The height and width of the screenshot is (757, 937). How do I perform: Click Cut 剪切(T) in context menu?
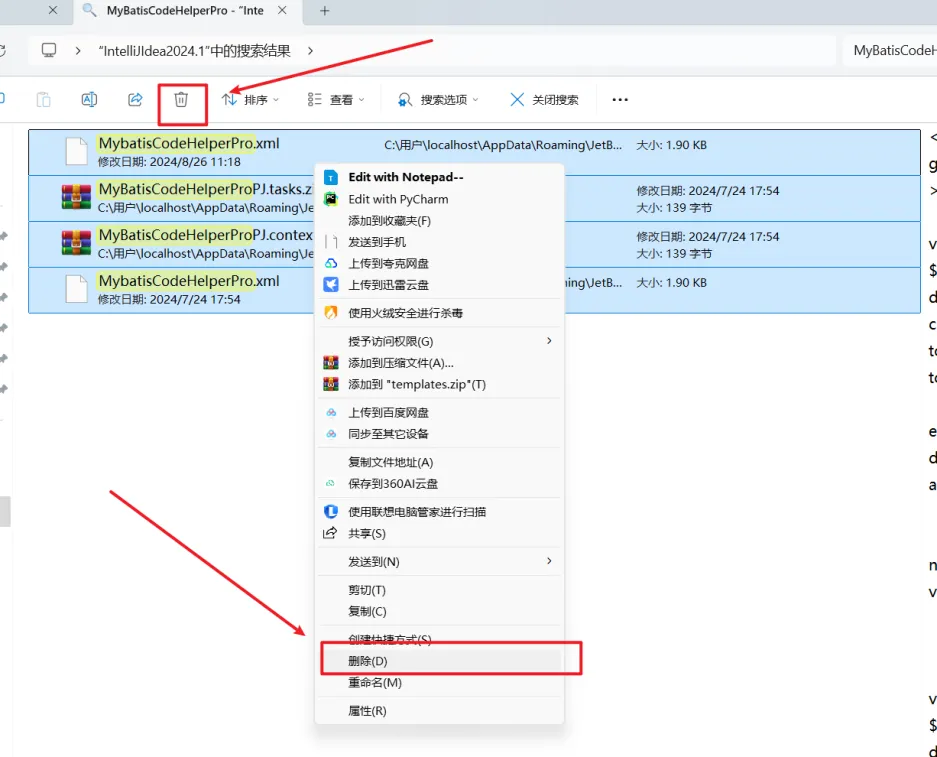pos(439,590)
